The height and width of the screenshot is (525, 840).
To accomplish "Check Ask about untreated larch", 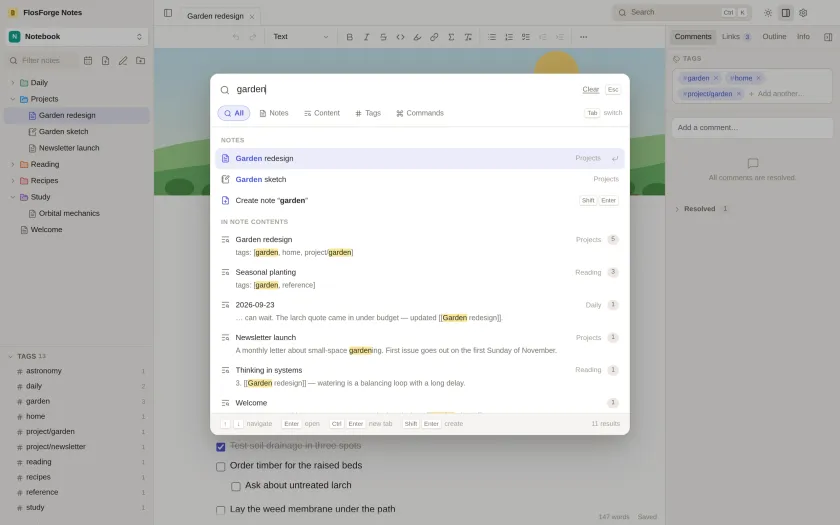I will (x=236, y=486).
